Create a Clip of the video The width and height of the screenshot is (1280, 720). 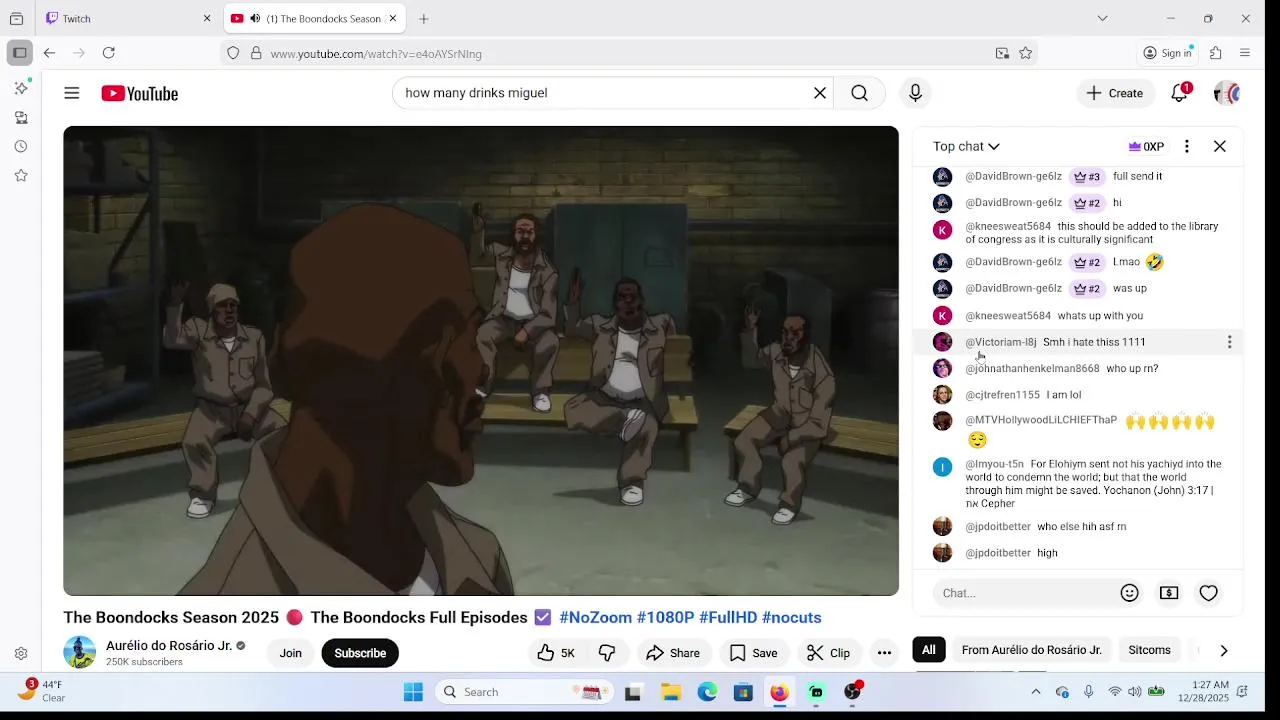[828, 653]
